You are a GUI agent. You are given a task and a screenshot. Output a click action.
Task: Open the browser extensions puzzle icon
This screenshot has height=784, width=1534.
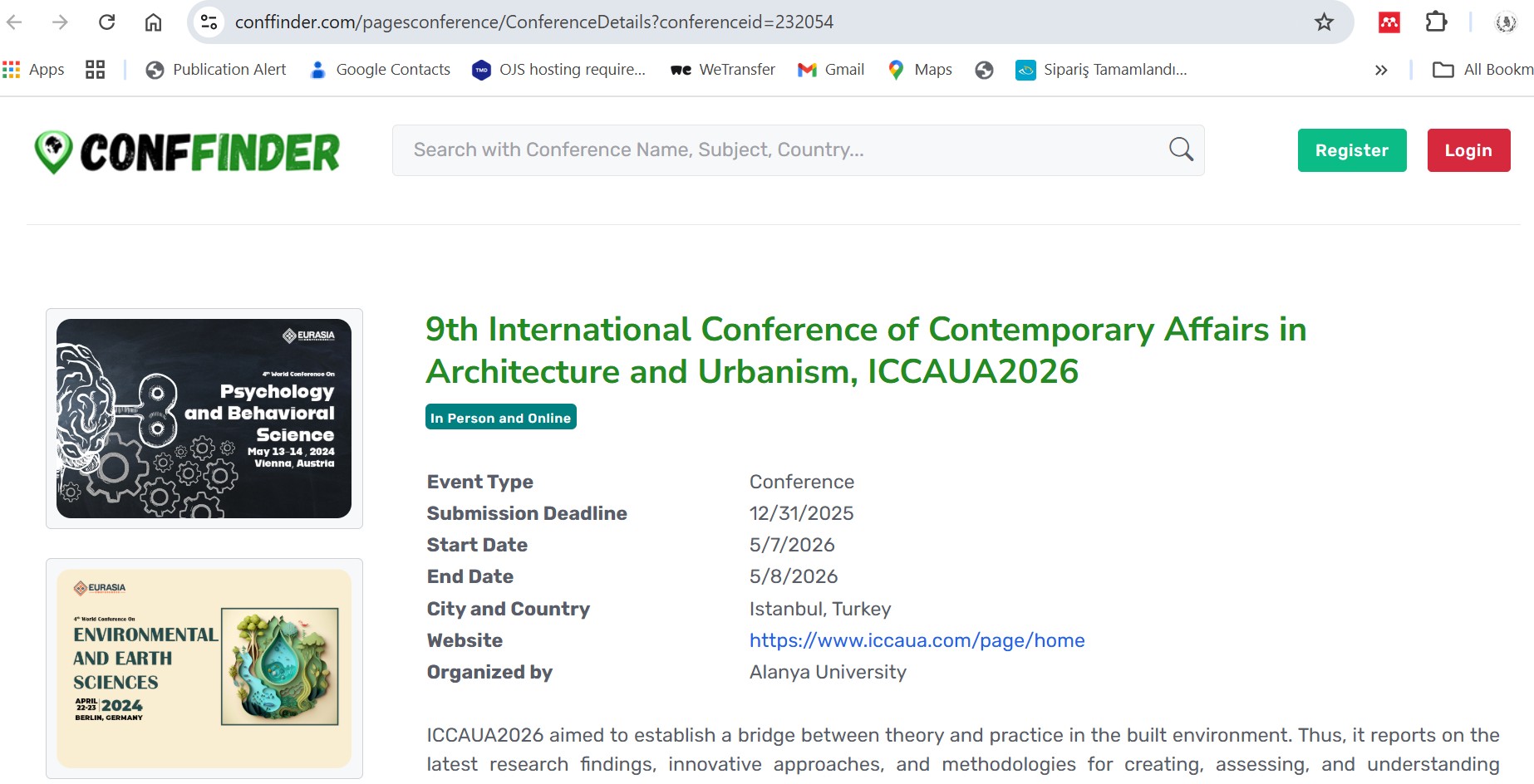click(1436, 22)
